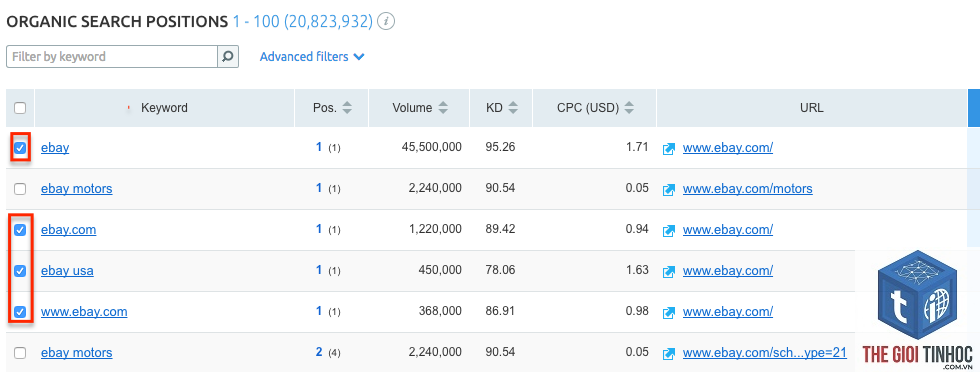Open external link icon in ebay.com keyword row
The width and height of the screenshot is (980, 372).
pyautogui.click(x=669, y=230)
